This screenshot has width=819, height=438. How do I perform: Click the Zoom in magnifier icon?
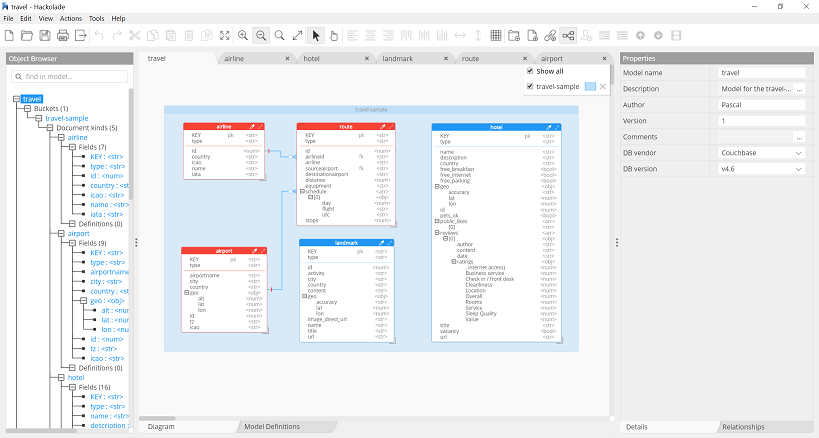243,36
